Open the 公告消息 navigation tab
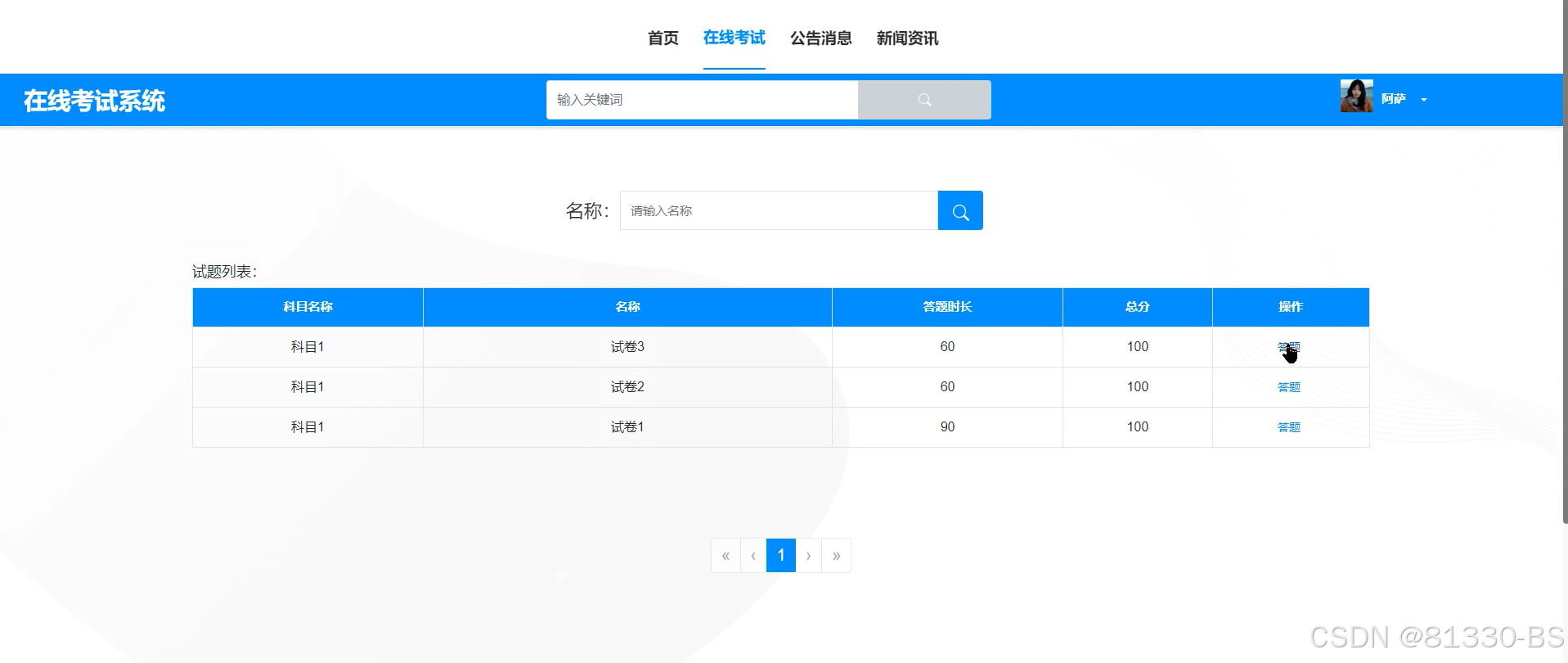The height and width of the screenshot is (663, 1568). (821, 38)
